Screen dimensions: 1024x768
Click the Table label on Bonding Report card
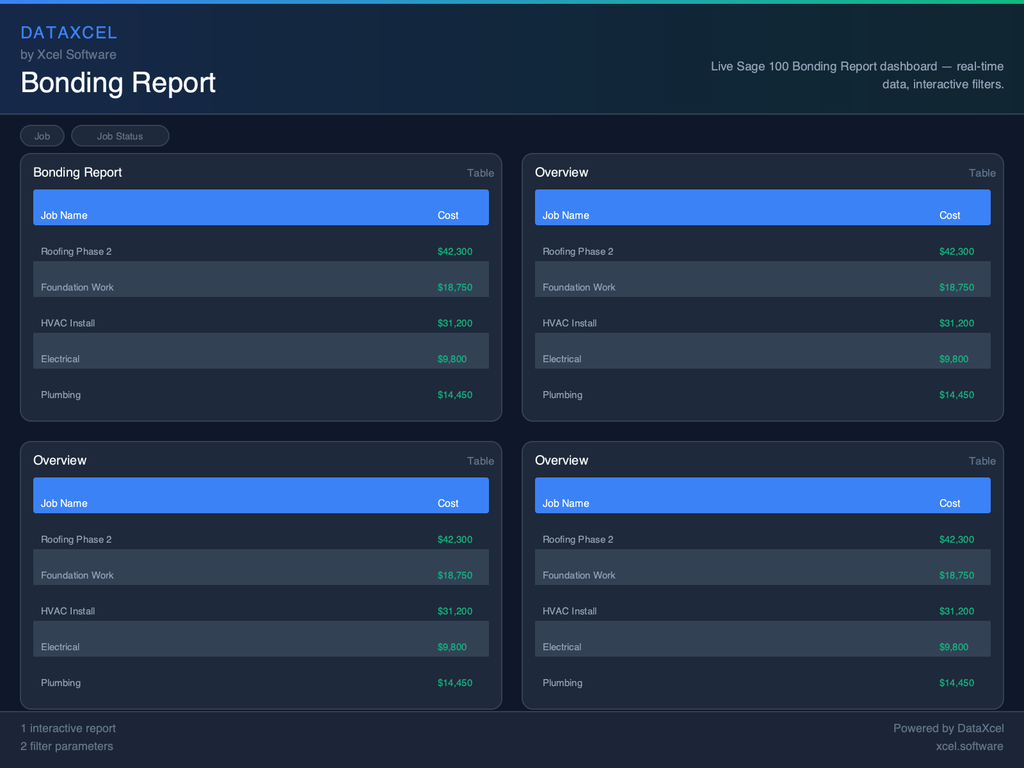pos(480,173)
